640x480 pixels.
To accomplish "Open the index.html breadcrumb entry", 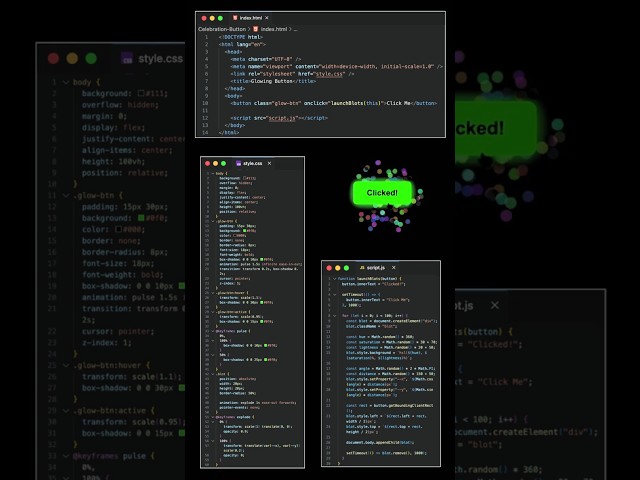I will click(x=274, y=29).
